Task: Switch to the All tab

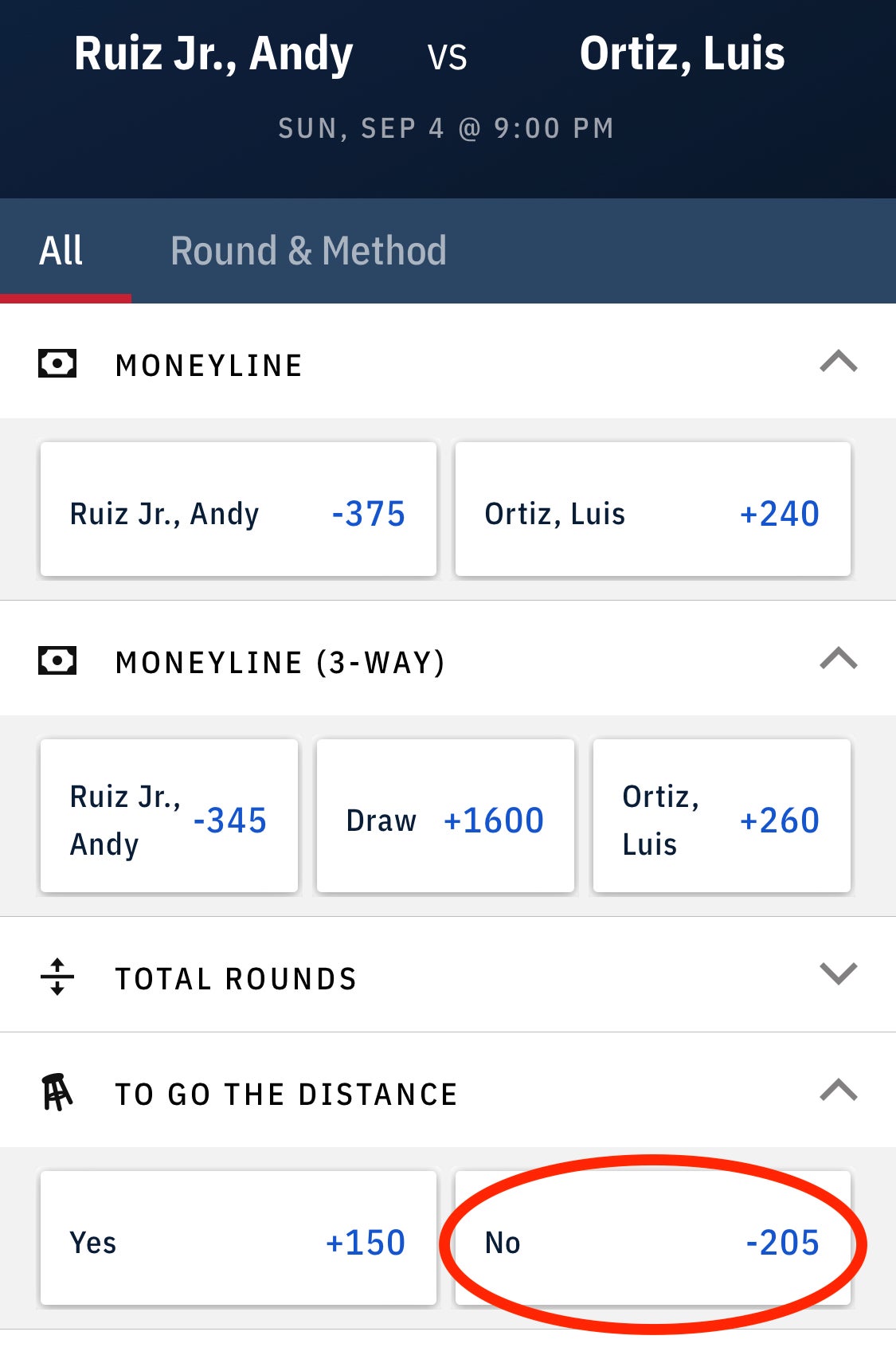Action: click(x=61, y=251)
